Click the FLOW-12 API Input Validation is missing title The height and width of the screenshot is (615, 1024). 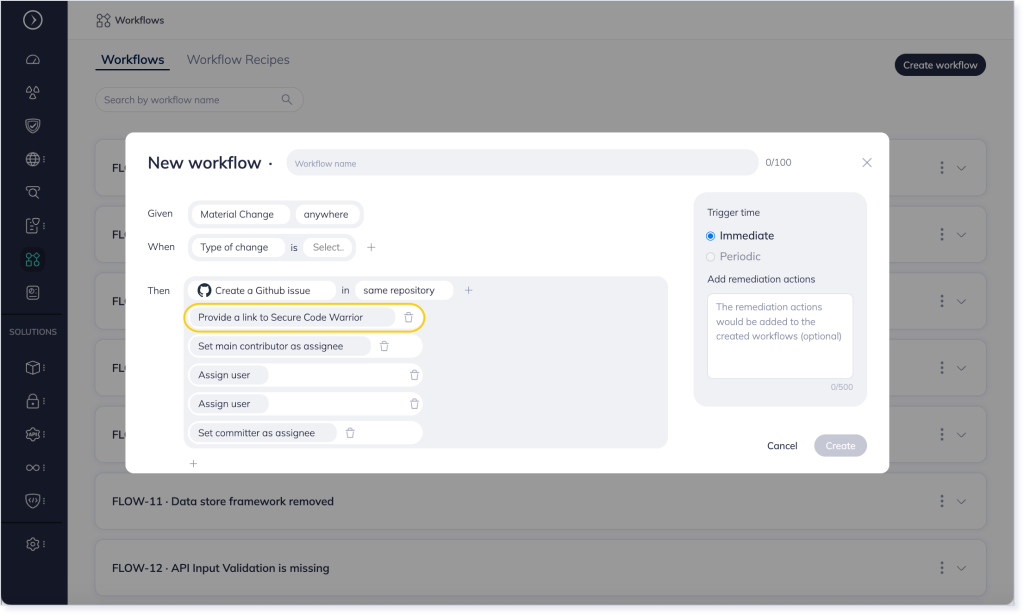pos(221,568)
